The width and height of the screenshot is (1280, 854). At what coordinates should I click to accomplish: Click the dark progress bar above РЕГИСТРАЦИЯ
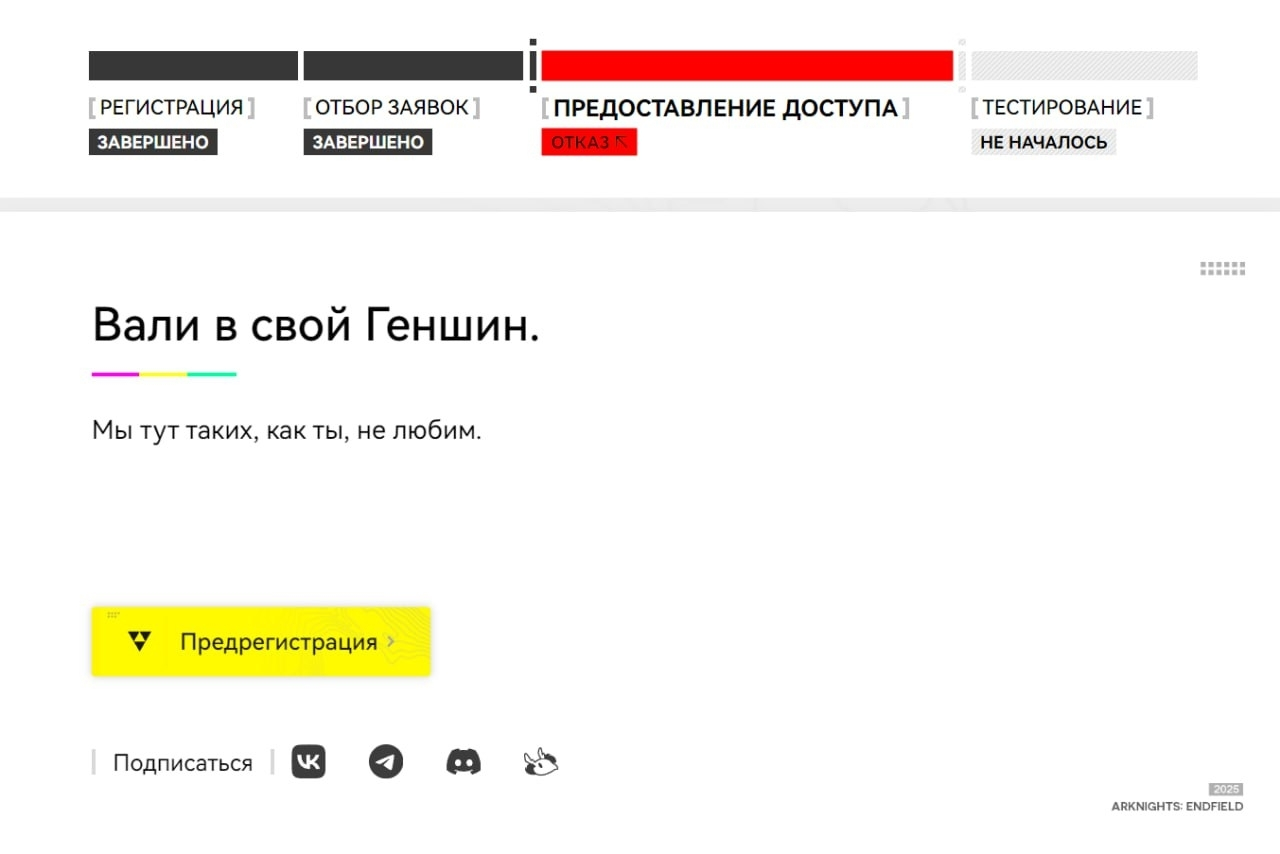(x=193, y=66)
